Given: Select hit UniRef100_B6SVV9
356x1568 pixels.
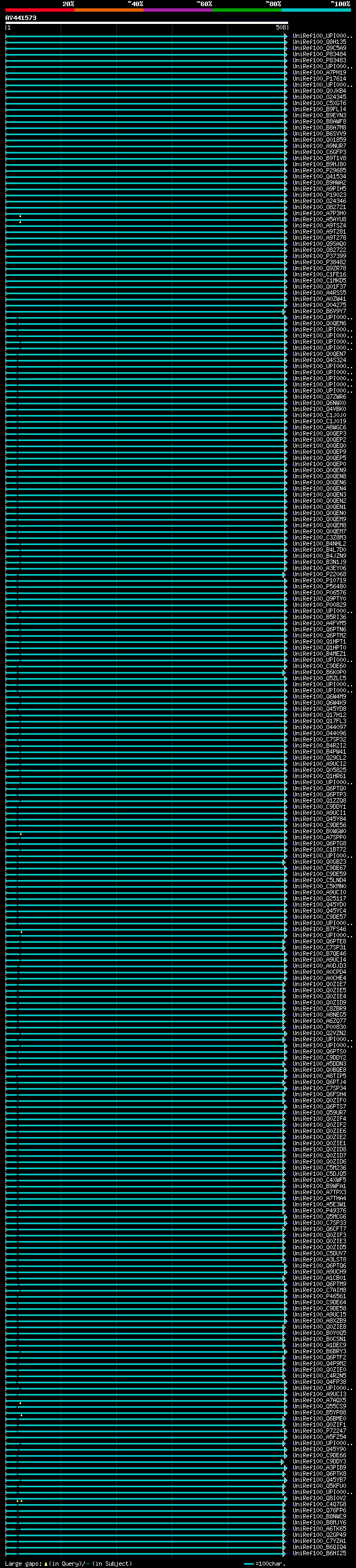Looking at the screenshot, I should point(319,133).
